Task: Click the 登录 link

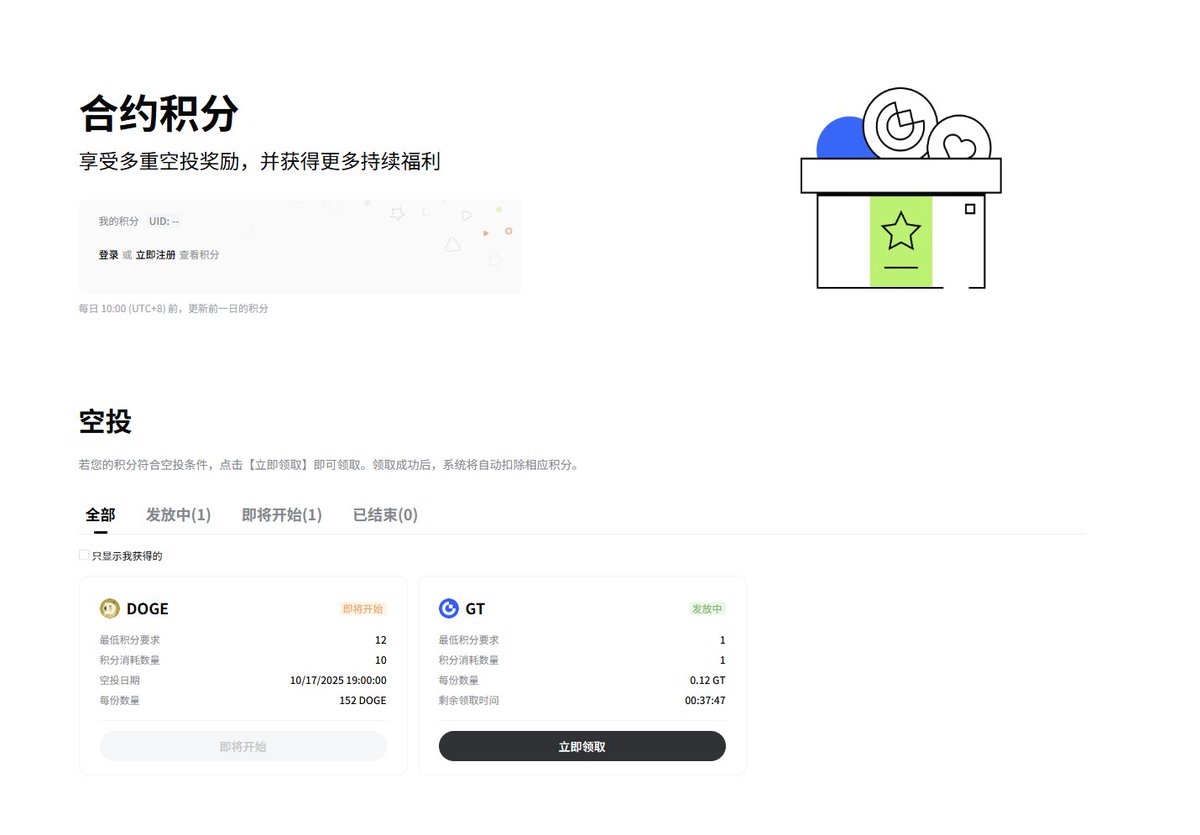Action: click(108, 255)
